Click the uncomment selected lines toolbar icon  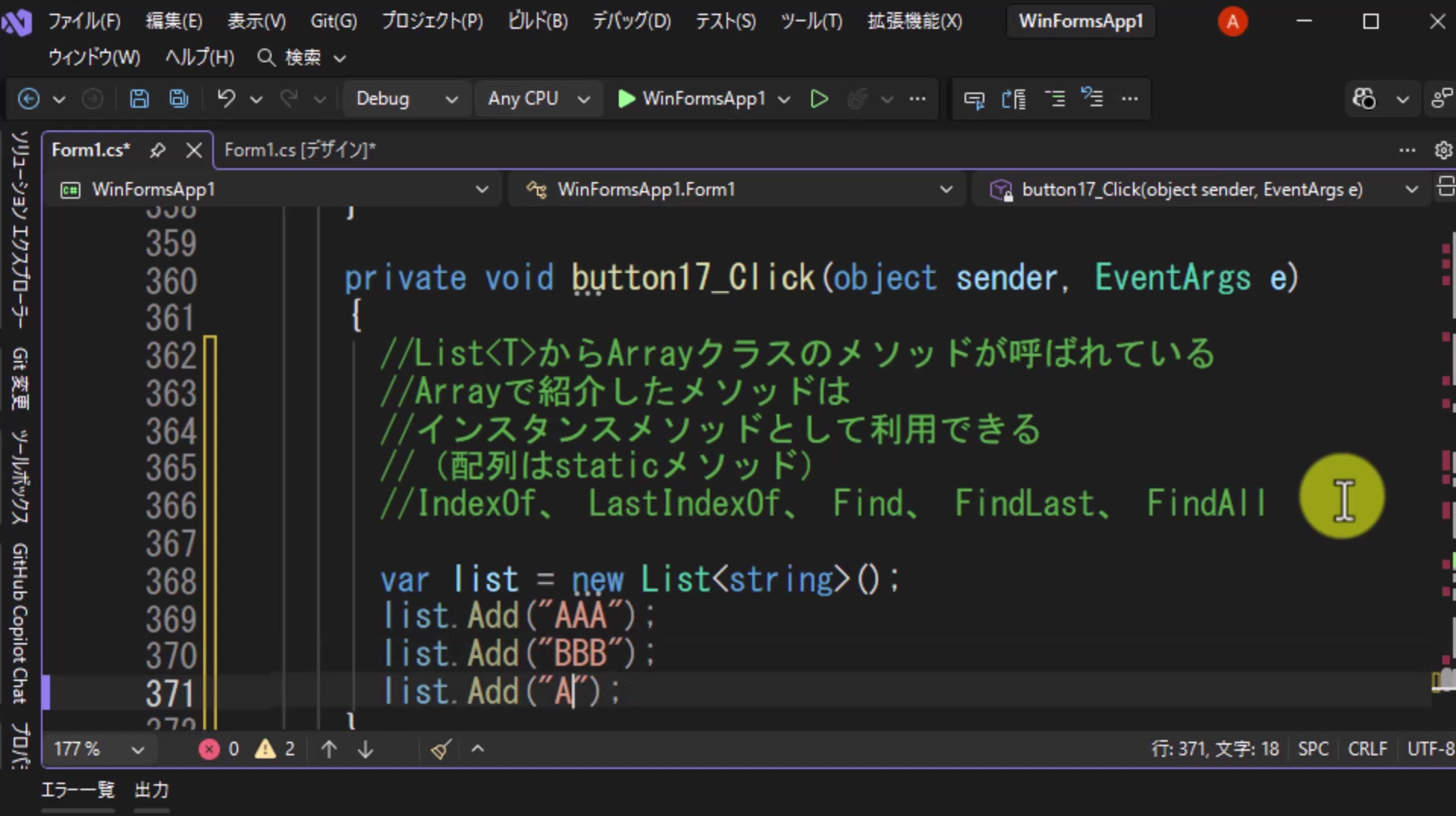coord(1092,98)
